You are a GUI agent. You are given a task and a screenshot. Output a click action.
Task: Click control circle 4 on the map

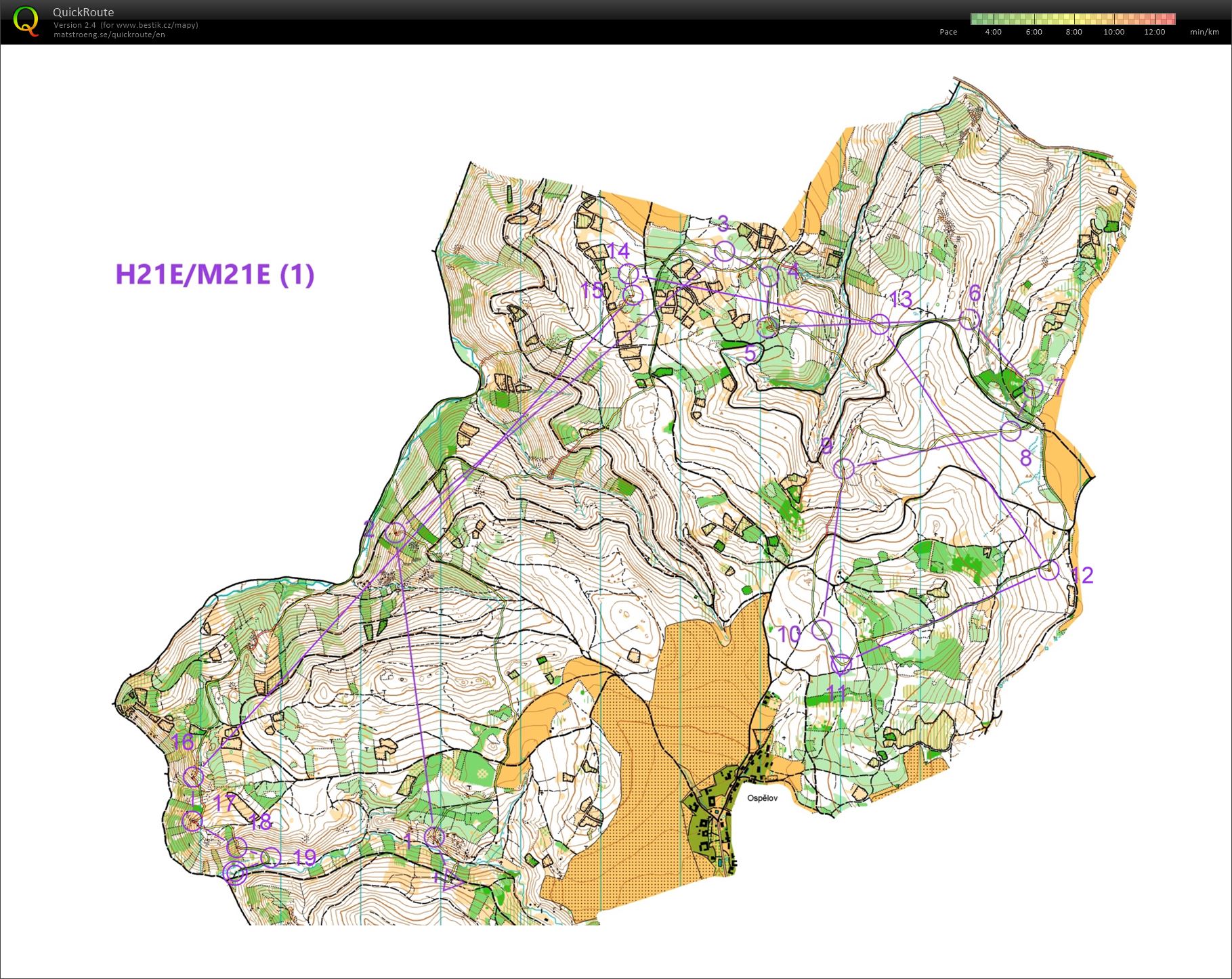(768, 276)
